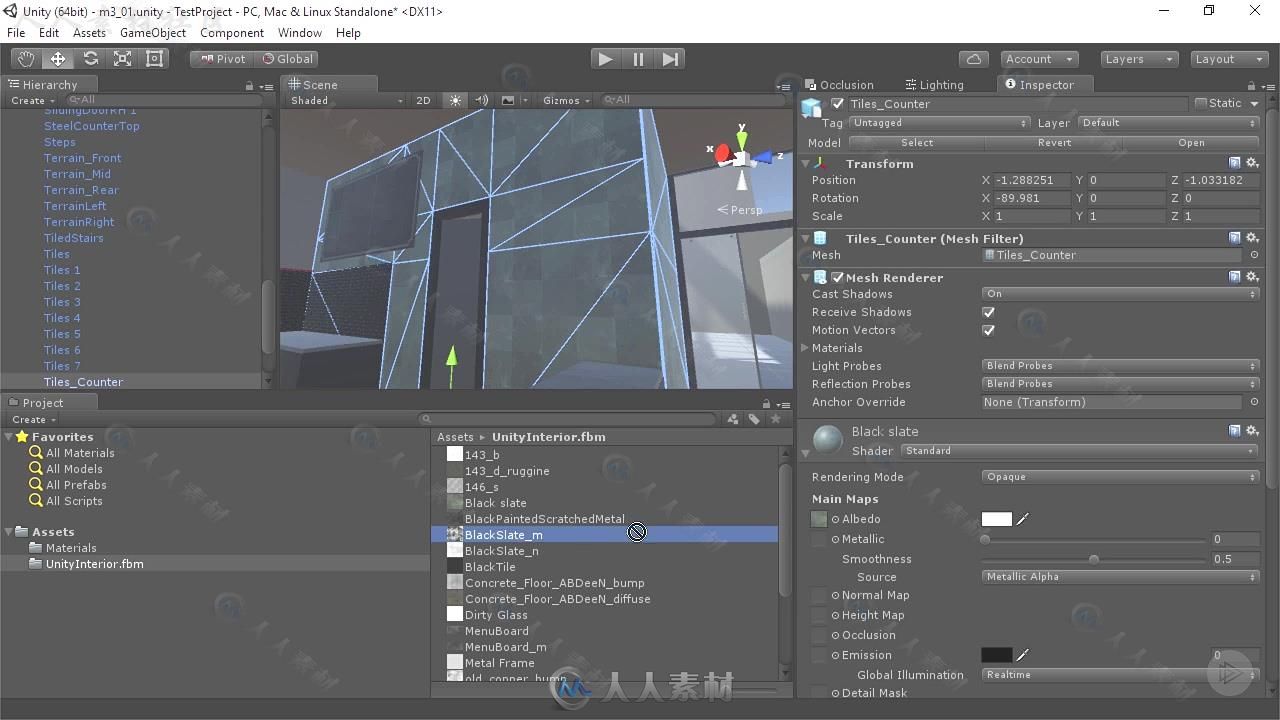Open the Window menu
This screenshot has height=720, width=1280.
click(300, 33)
